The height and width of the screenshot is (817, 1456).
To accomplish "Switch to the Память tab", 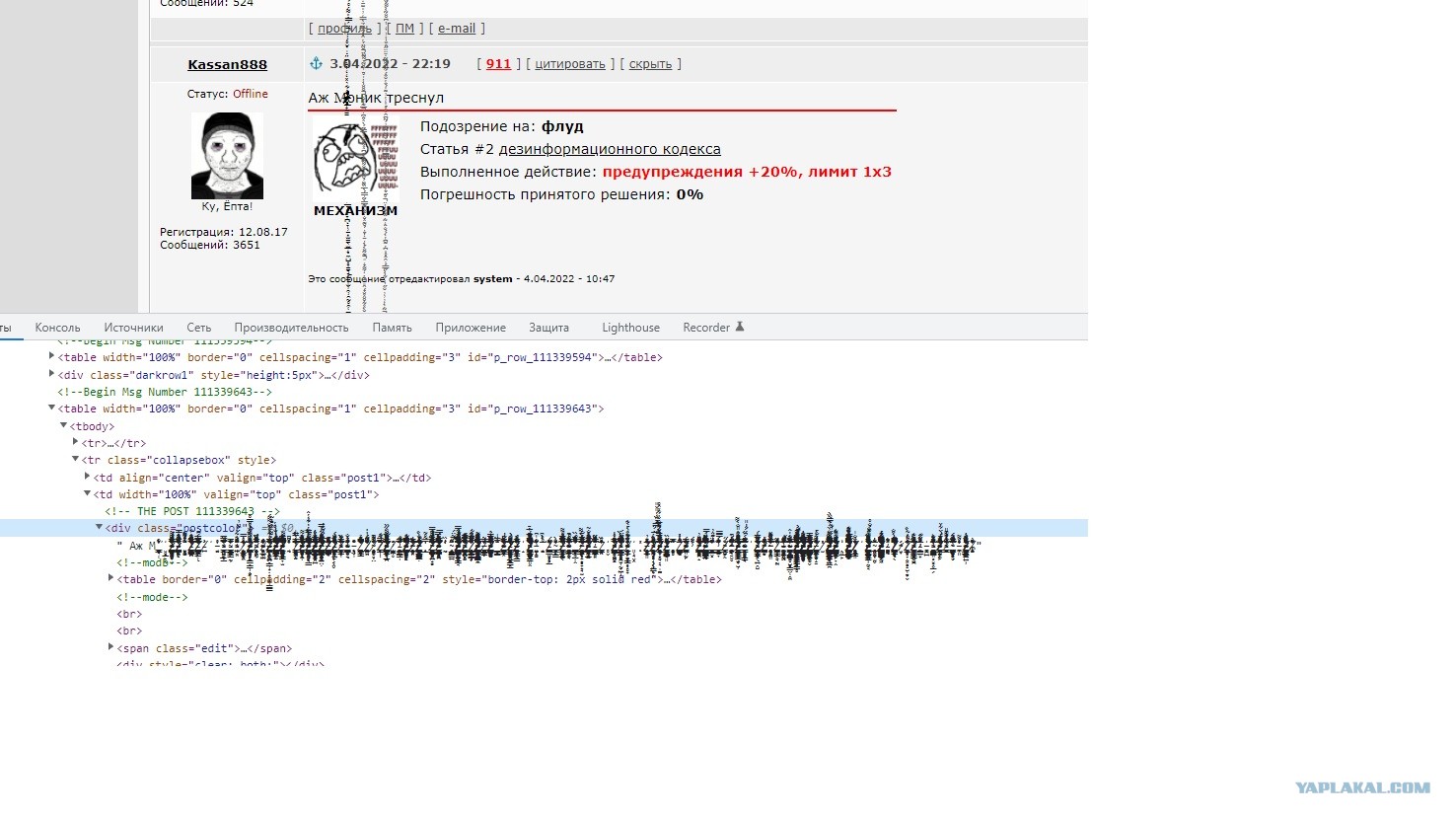I will coord(392,328).
